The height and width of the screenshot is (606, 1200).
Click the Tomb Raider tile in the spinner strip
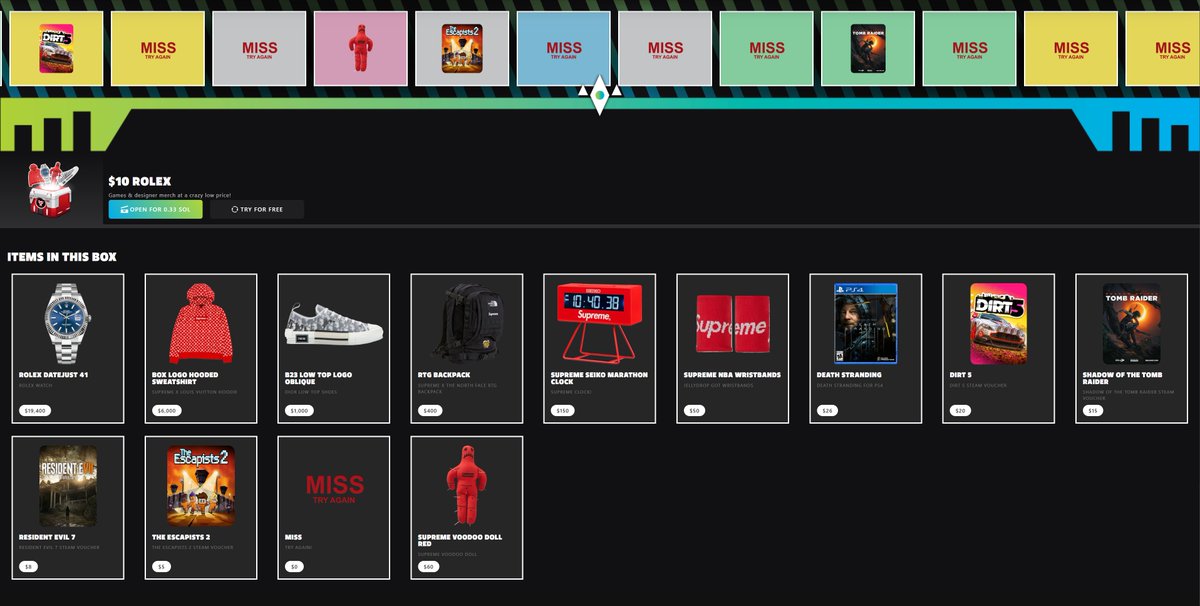point(868,48)
